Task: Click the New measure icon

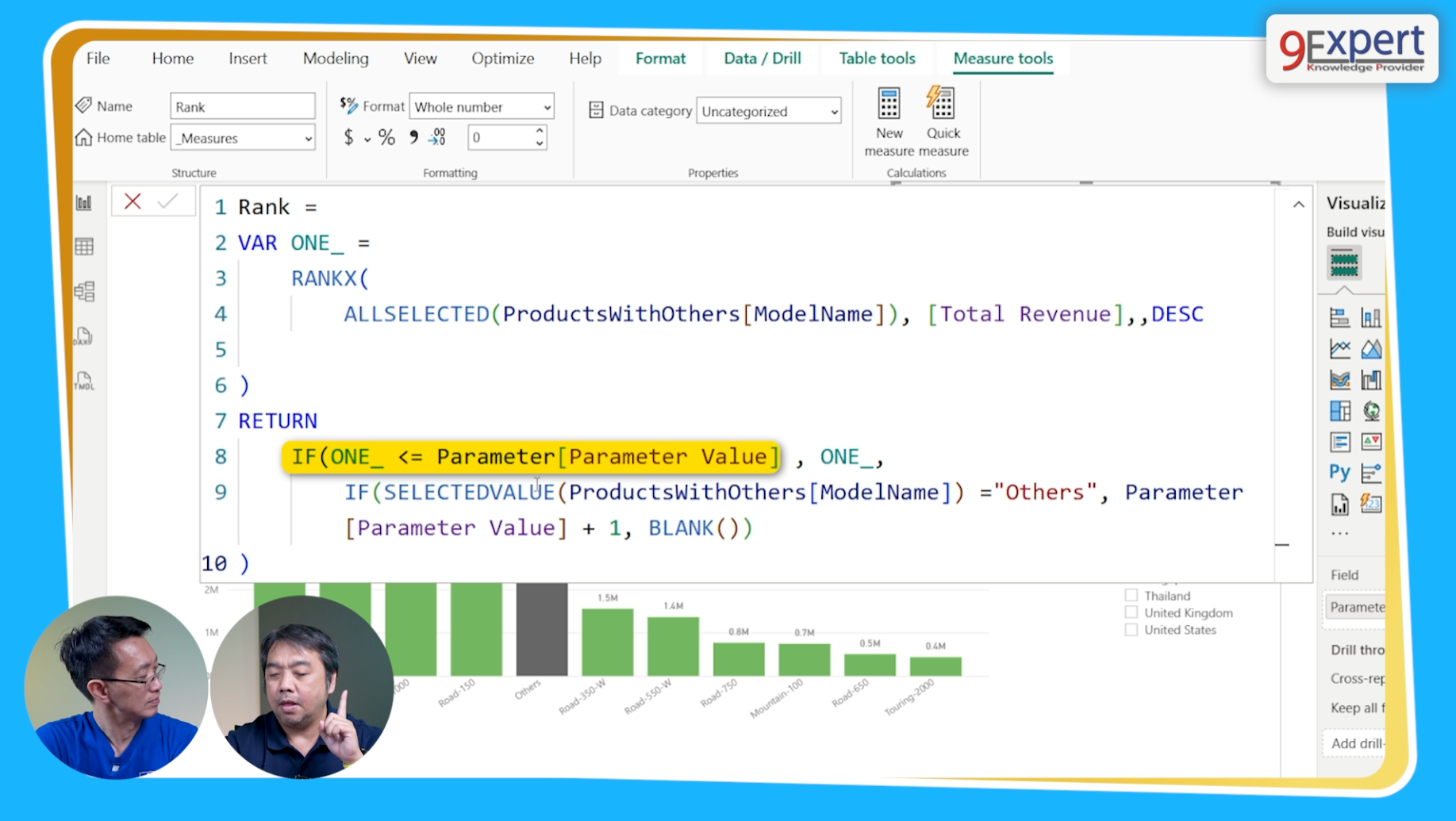Action: click(888, 104)
